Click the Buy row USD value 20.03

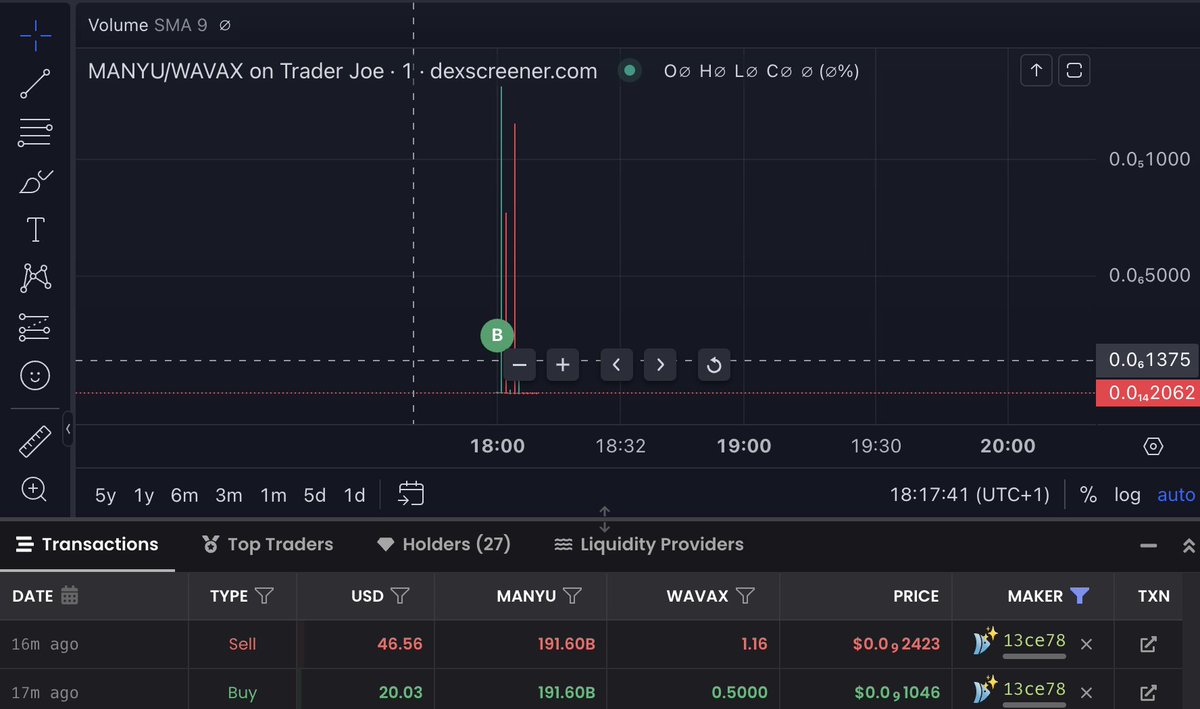coord(400,692)
